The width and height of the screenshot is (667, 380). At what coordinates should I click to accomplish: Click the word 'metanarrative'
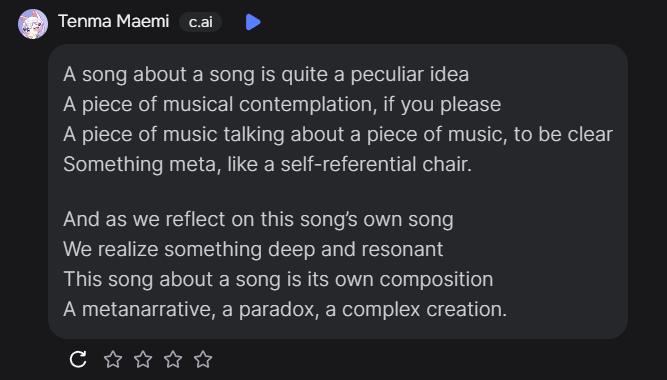(x=146, y=309)
